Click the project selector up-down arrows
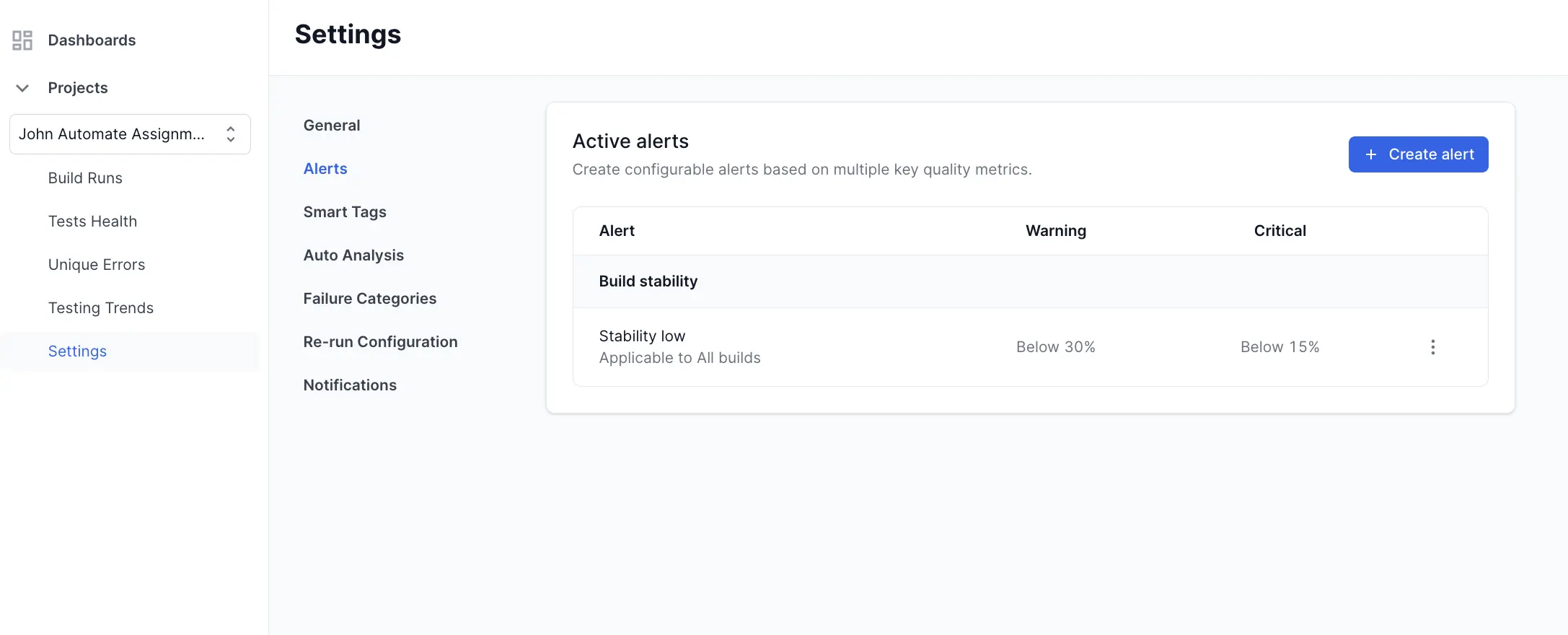This screenshot has height=635, width=1568. coord(231,134)
